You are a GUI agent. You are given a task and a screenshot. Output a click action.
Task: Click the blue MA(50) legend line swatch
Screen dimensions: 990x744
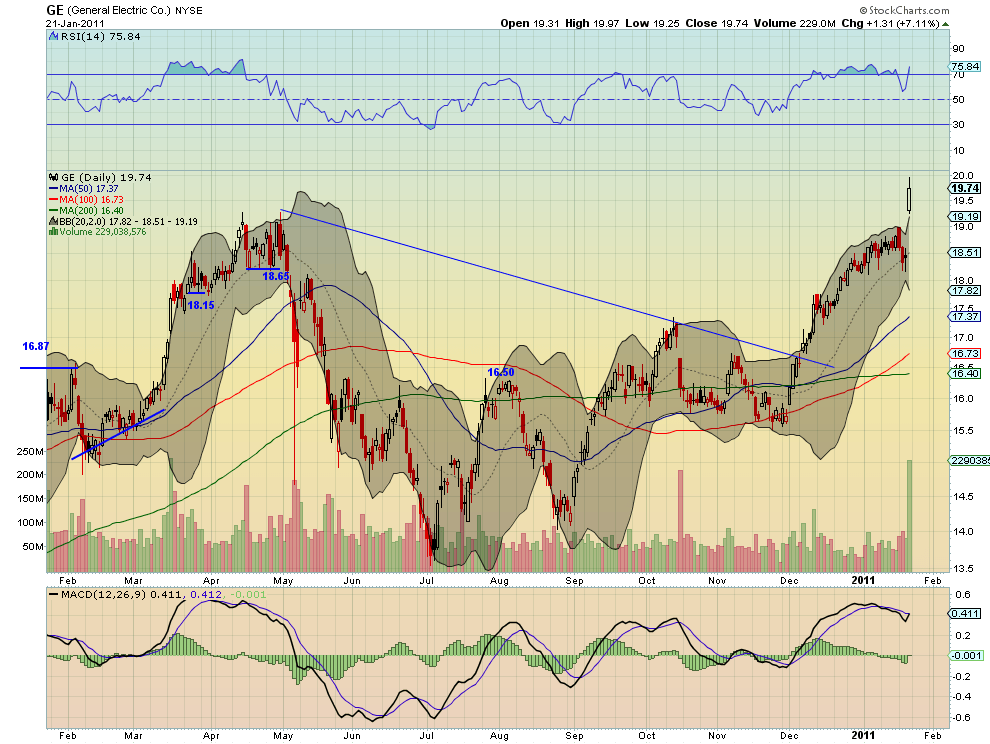(54, 189)
